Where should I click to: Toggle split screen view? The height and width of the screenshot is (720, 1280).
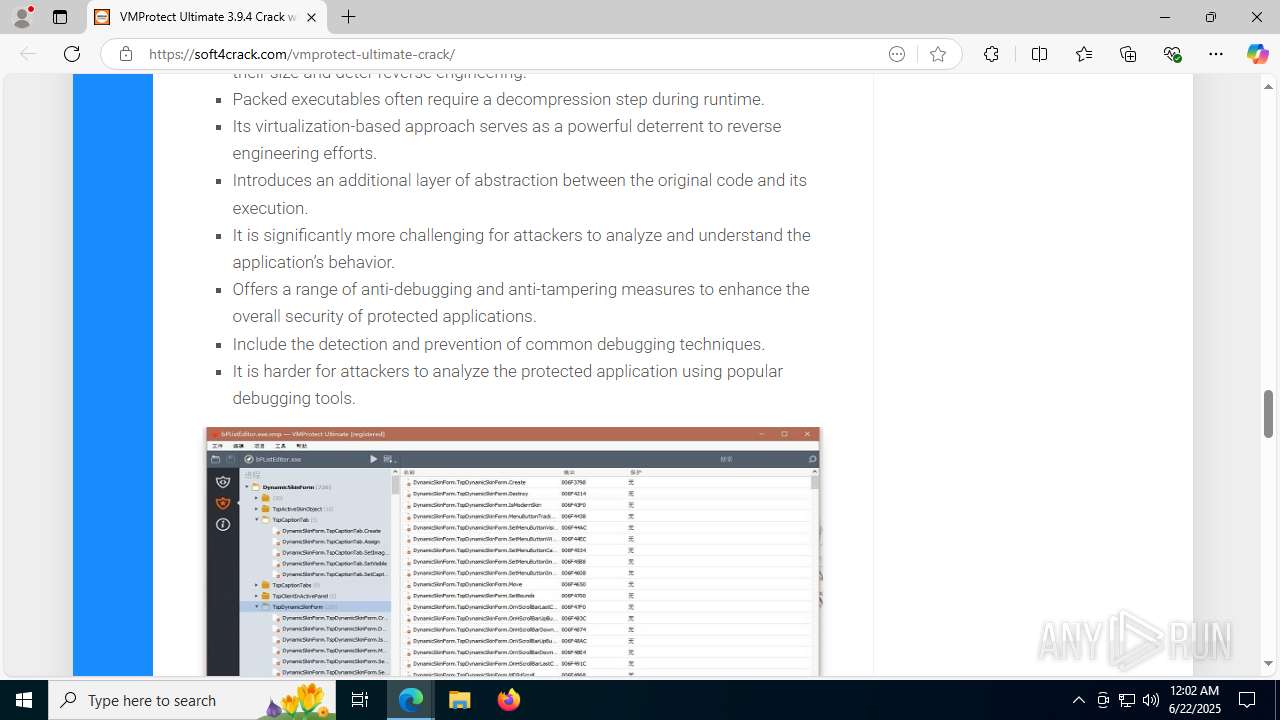(x=1039, y=54)
